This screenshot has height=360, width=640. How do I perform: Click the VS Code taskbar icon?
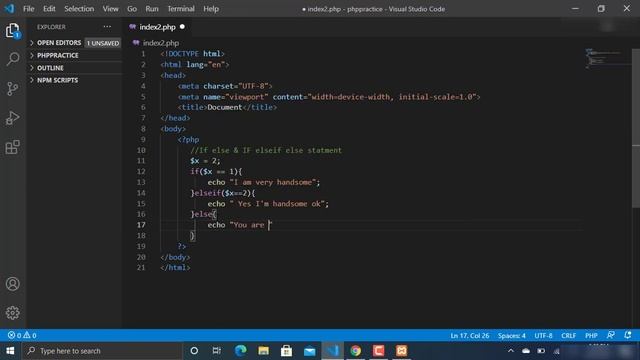[x=332, y=351]
